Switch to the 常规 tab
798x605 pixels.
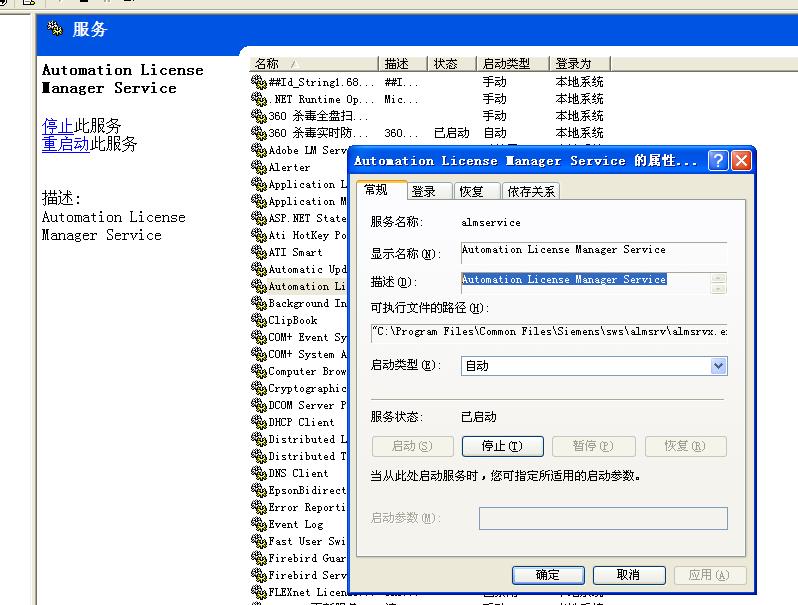pyautogui.click(x=381, y=190)
